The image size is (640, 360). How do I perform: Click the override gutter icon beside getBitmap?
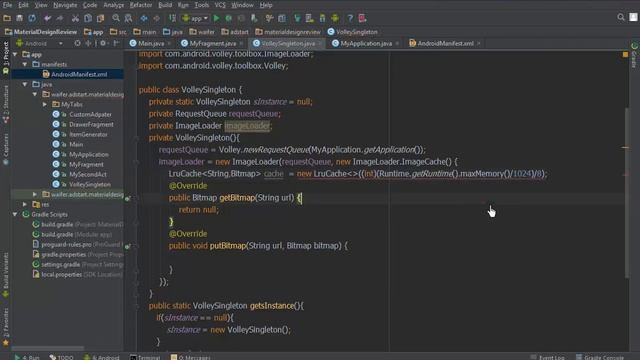[x=128, y=198]
